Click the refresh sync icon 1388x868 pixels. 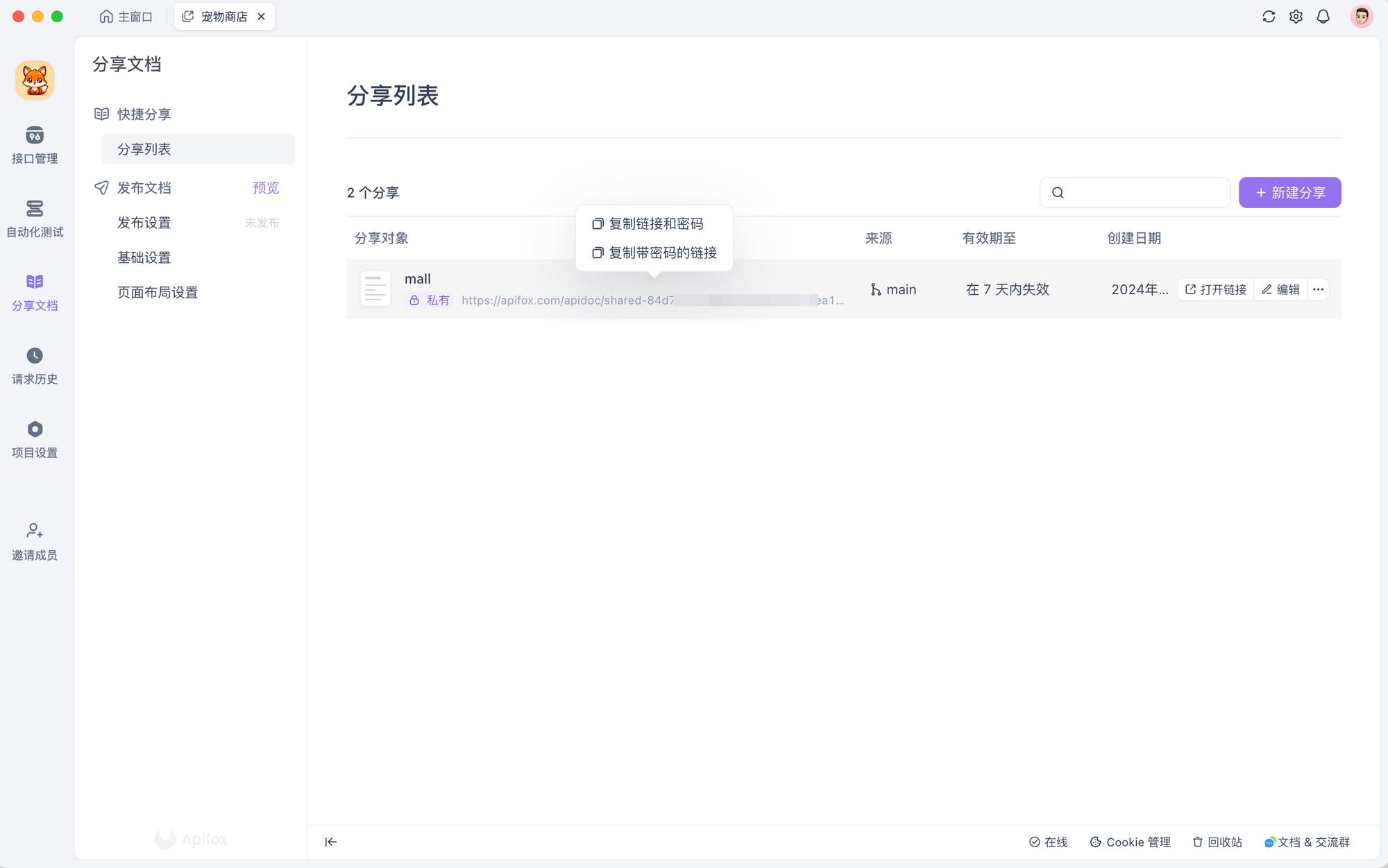click(1269, 17)
